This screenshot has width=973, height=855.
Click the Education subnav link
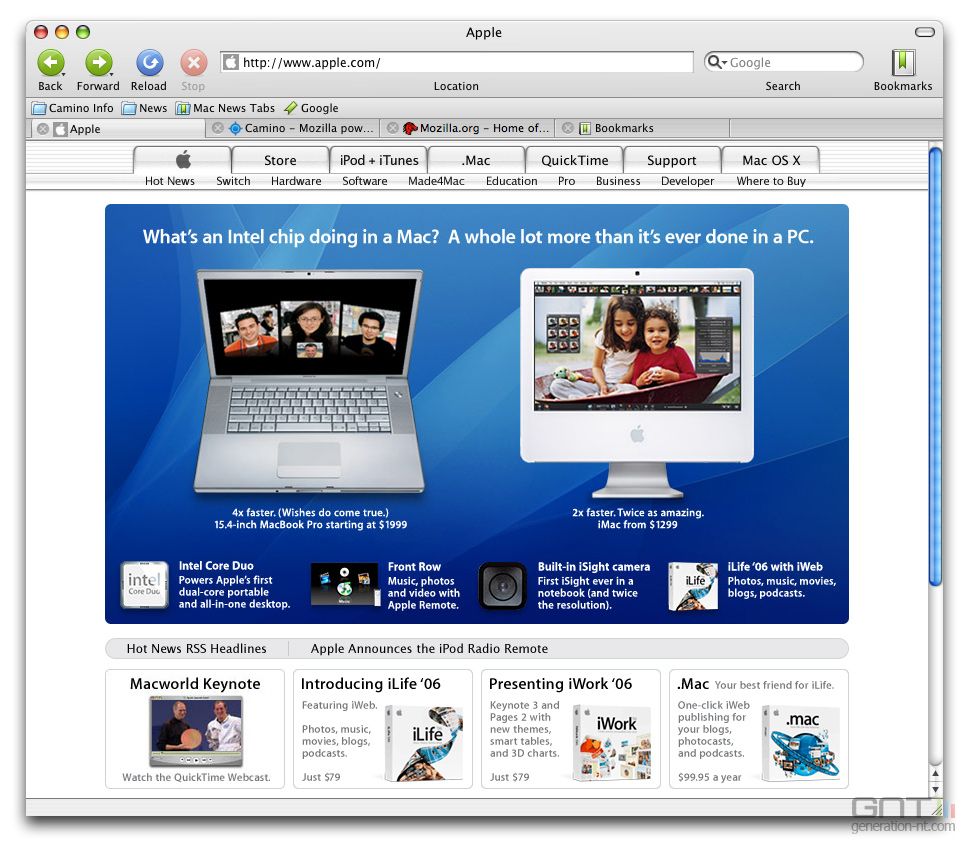coord(511,181)
